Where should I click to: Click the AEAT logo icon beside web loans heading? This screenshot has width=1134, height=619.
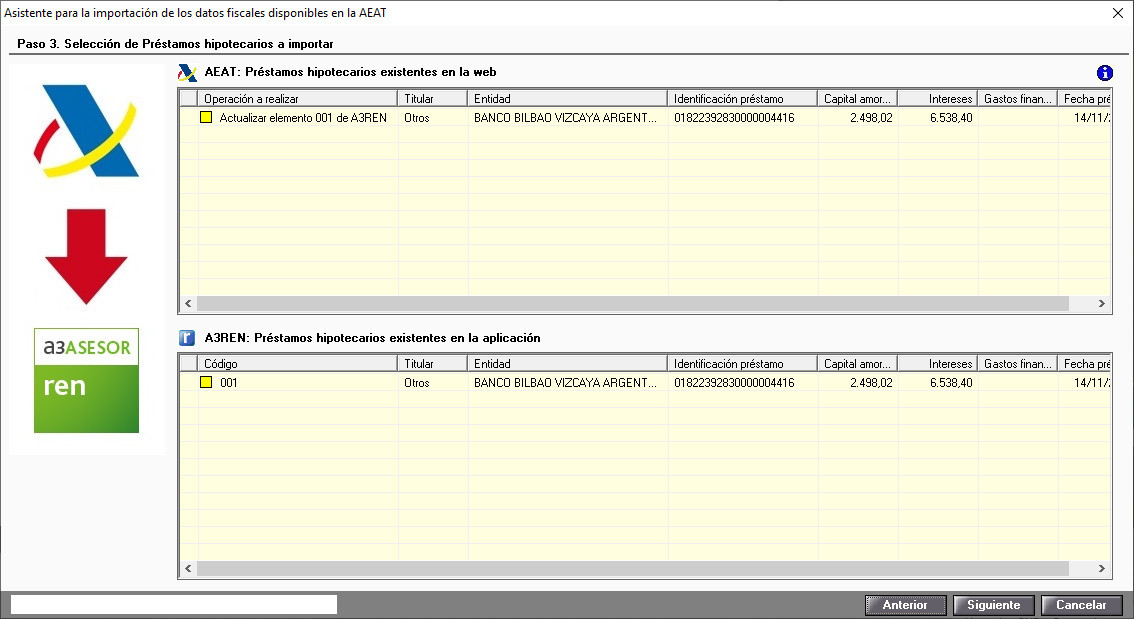click(187, 73)
